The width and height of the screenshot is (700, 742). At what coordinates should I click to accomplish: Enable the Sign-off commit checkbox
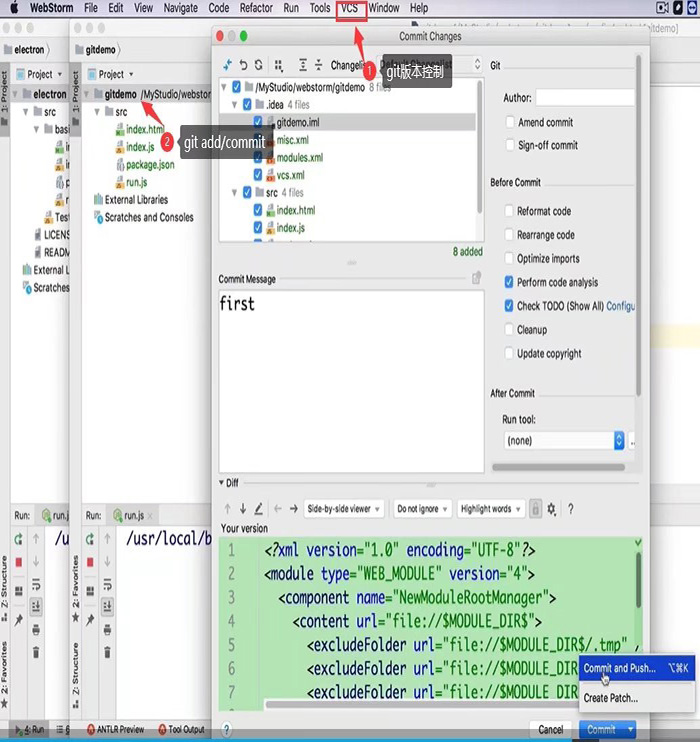coord(510,145)
